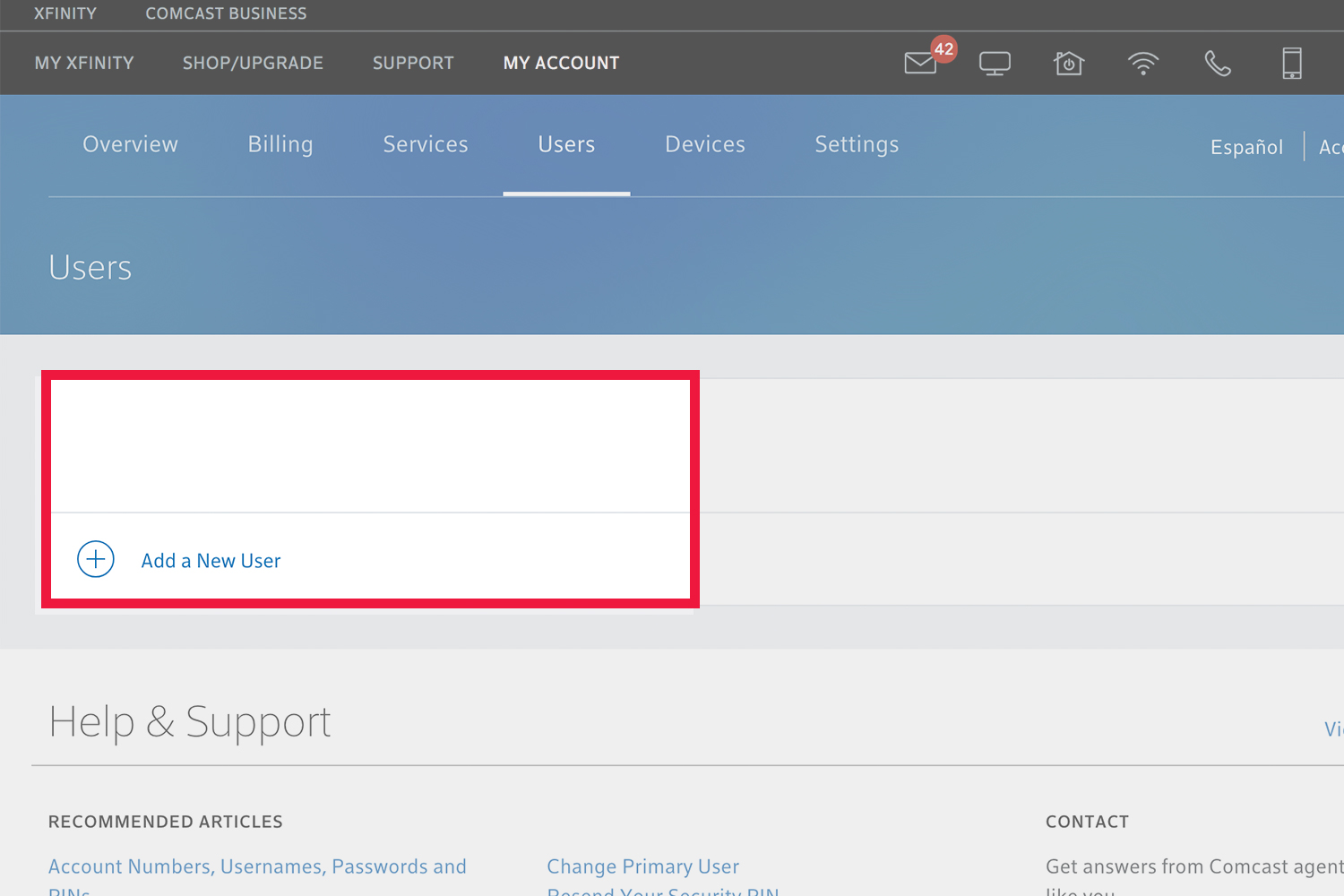Switch language to Español
The image size is (1344, 896).
[x=1246, y=147]
